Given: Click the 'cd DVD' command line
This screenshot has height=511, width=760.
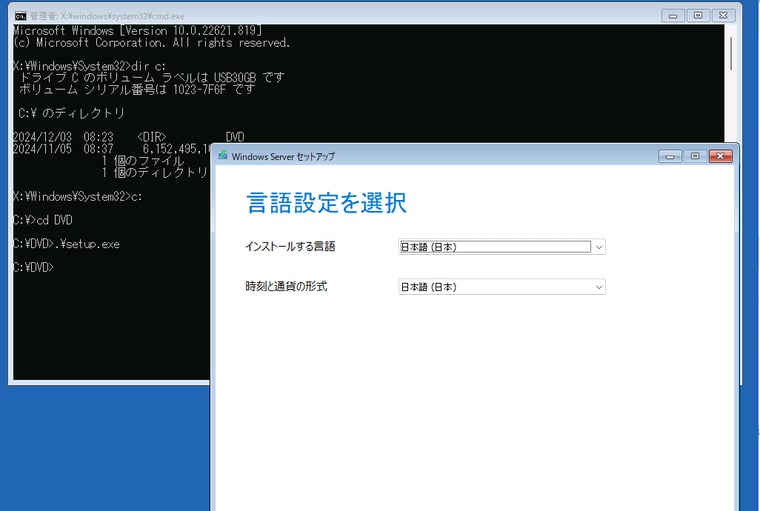Looking at the screenshot, I should pos(43,220).
